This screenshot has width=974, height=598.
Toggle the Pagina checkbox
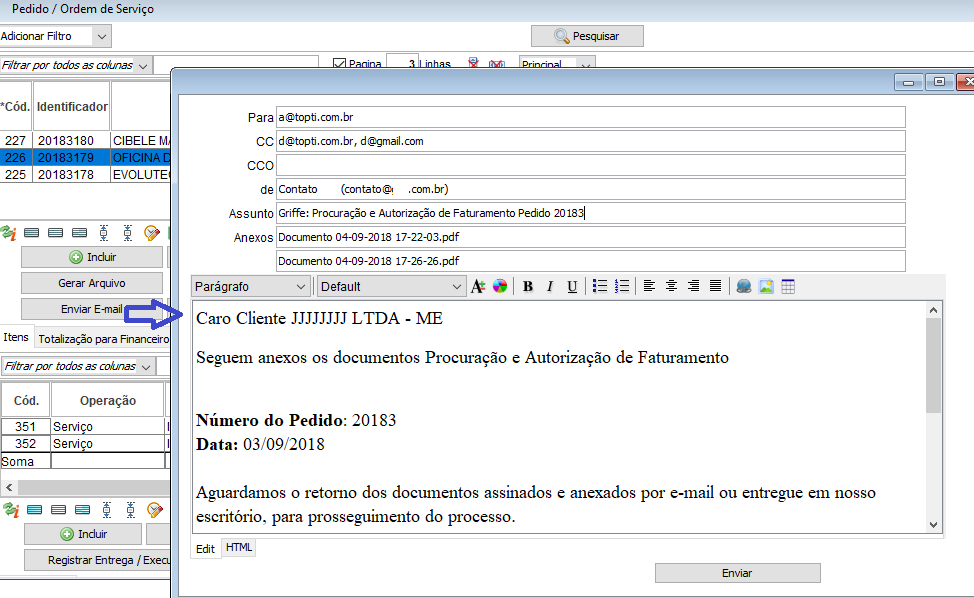pos(339,63)
